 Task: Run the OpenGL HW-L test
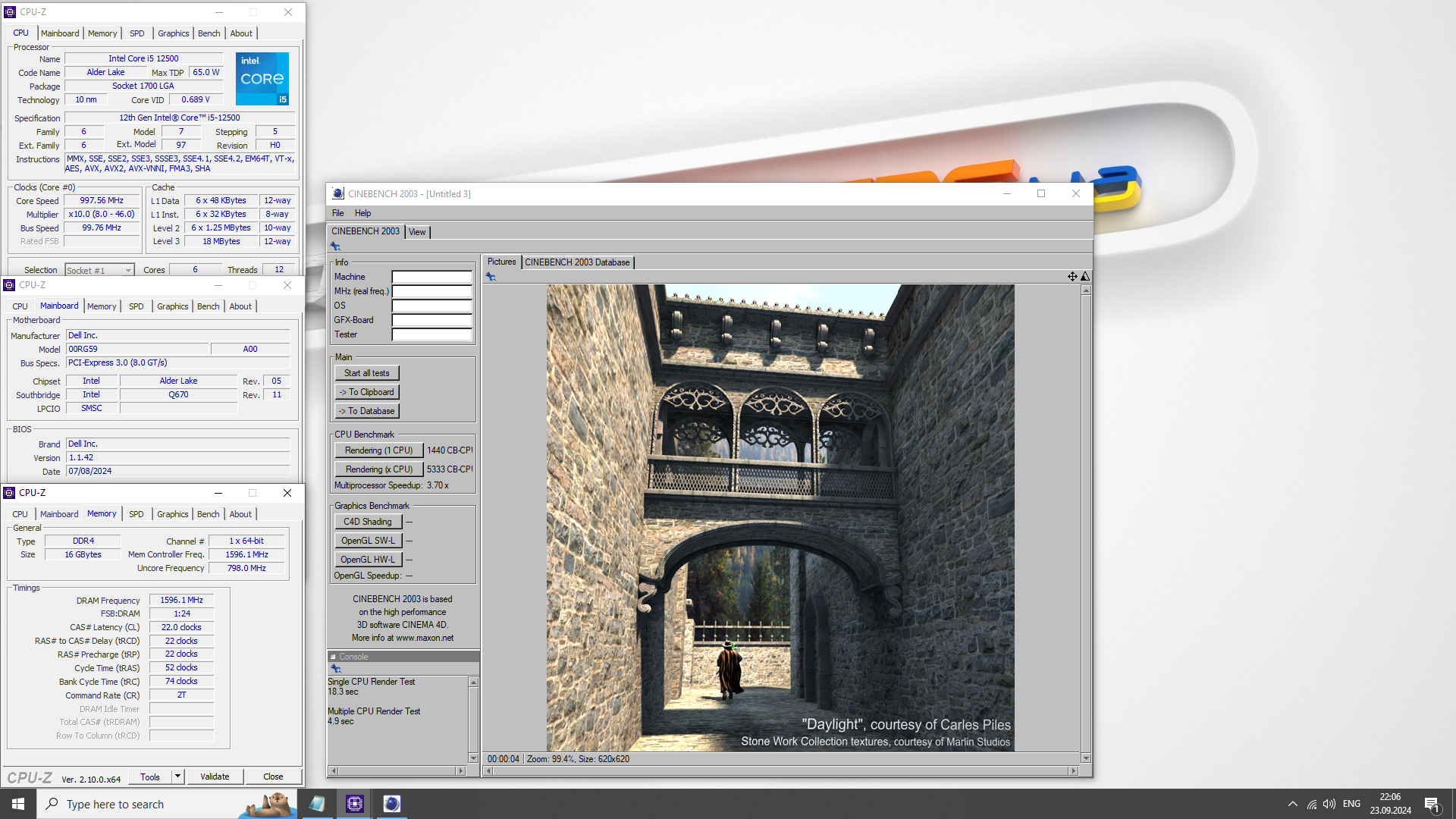tap(368, 560)
